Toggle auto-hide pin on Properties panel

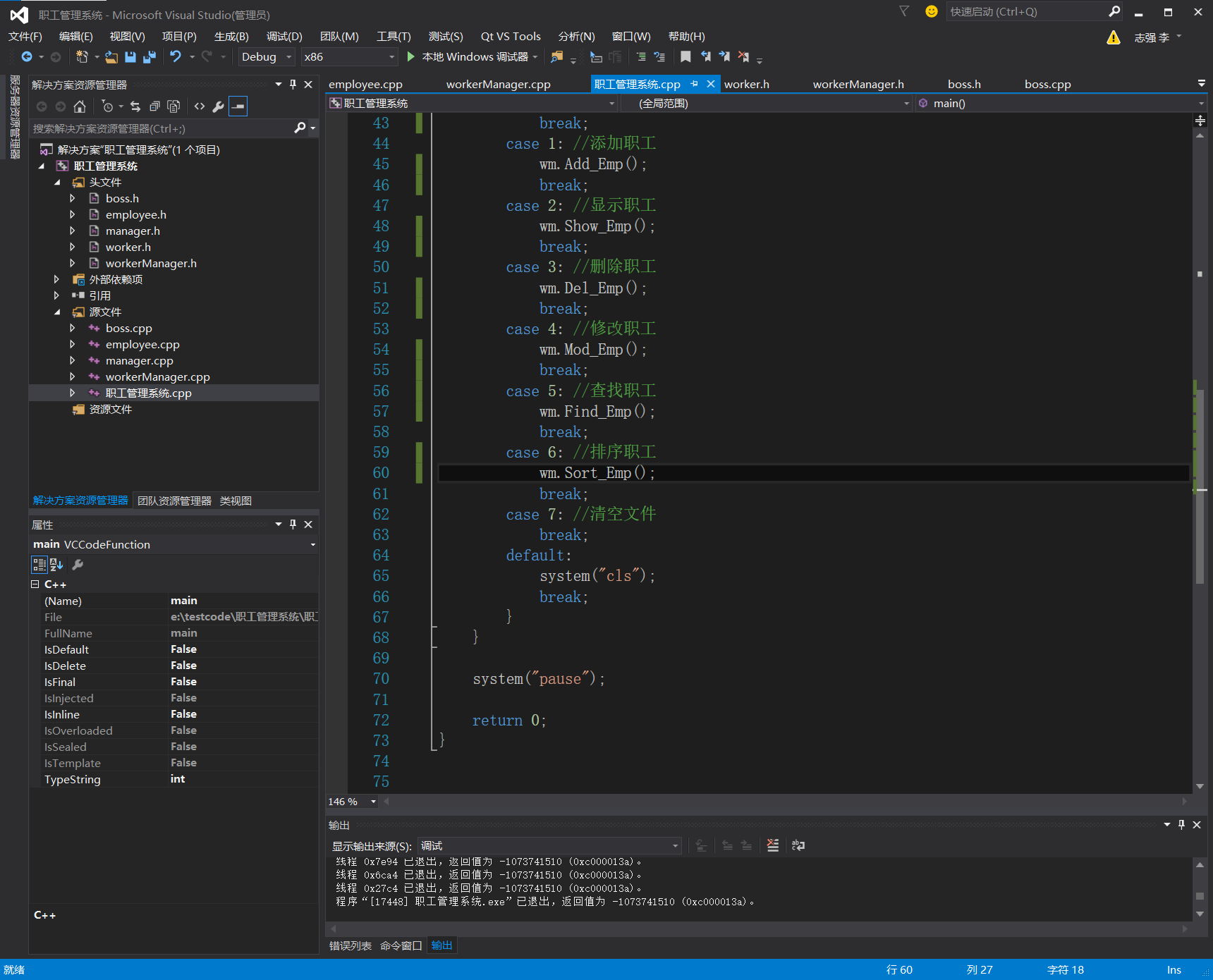click(293, 525)
